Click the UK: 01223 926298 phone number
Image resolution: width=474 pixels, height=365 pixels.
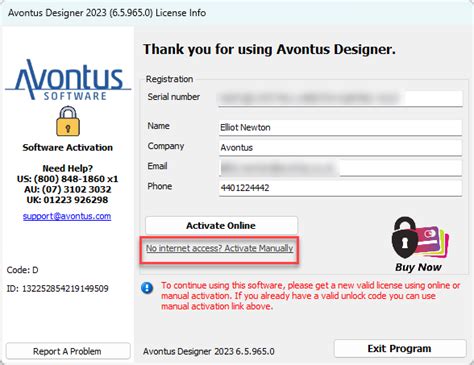[x=68, y=200]
